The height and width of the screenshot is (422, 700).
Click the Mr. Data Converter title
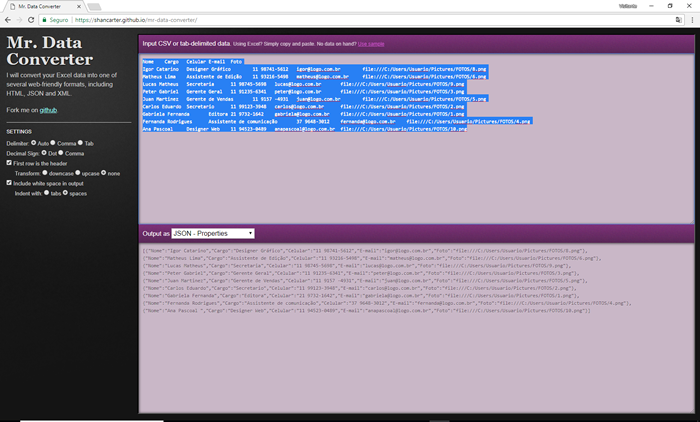[50, 51]
